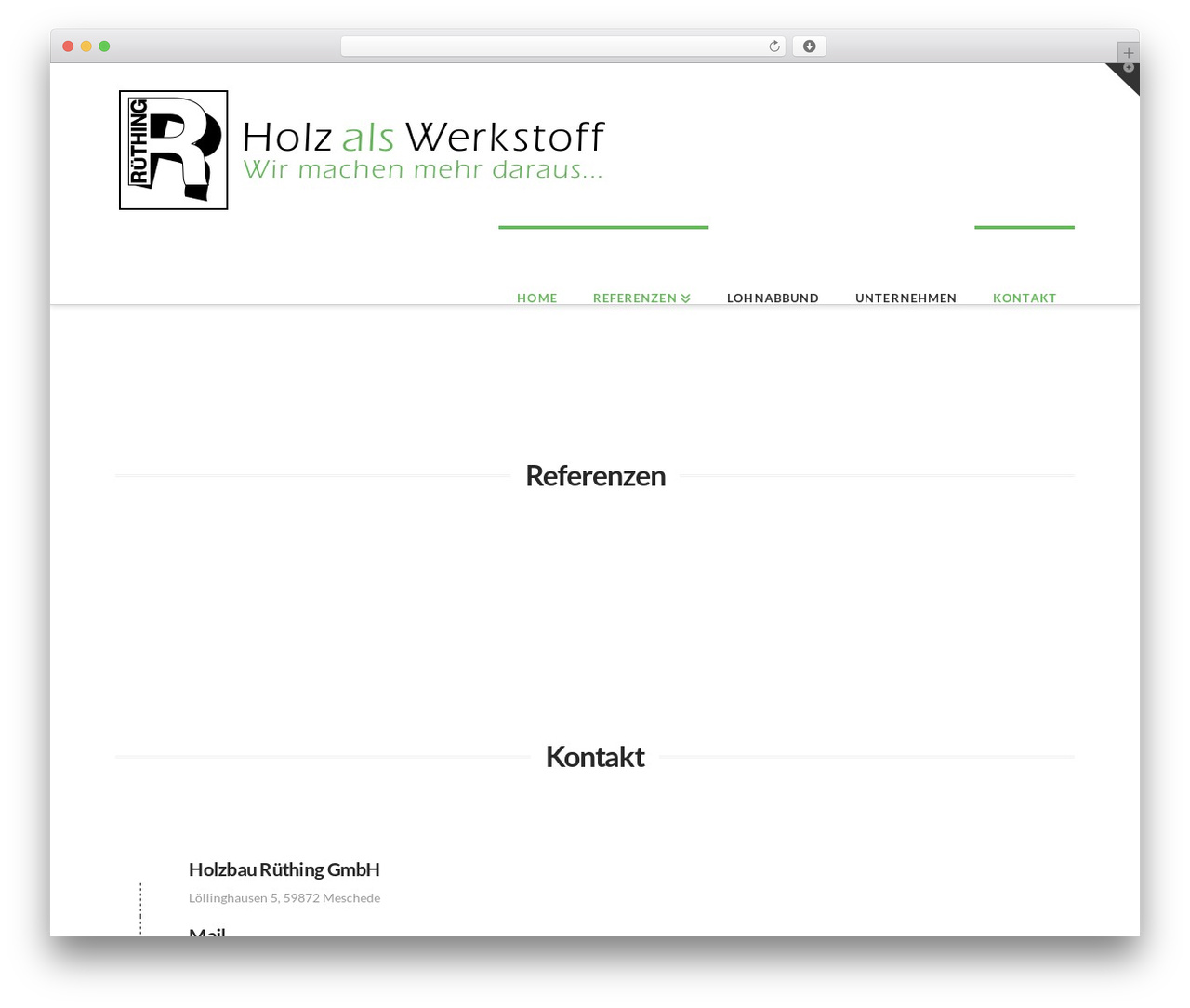Minimize window using the yellow button

86,46
